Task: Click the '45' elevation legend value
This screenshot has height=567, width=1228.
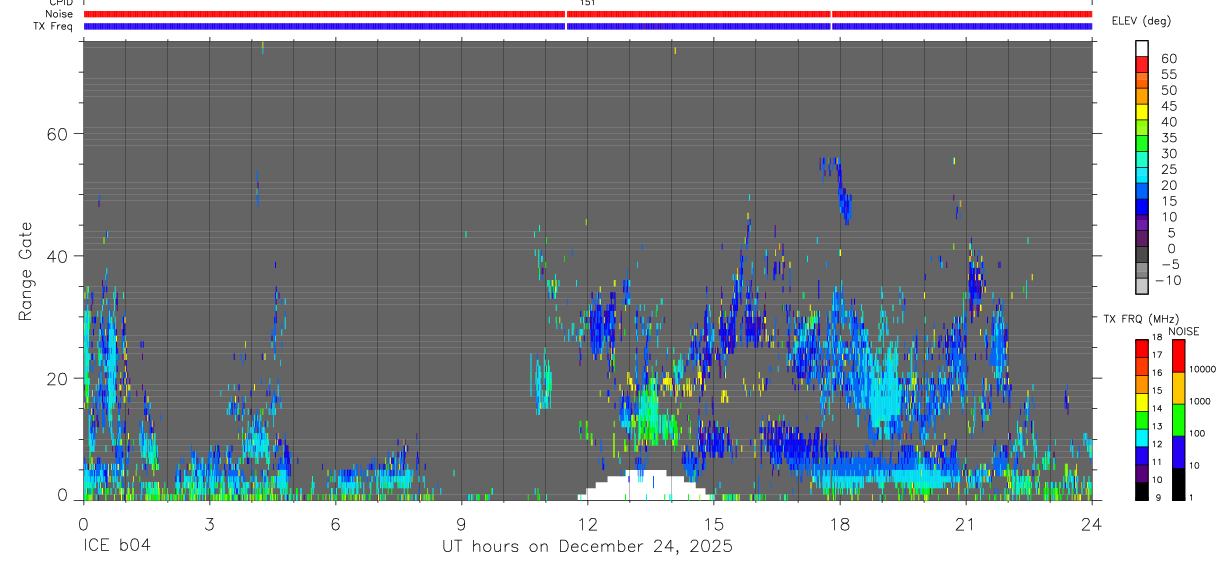Action: [x=1168, y=107]
